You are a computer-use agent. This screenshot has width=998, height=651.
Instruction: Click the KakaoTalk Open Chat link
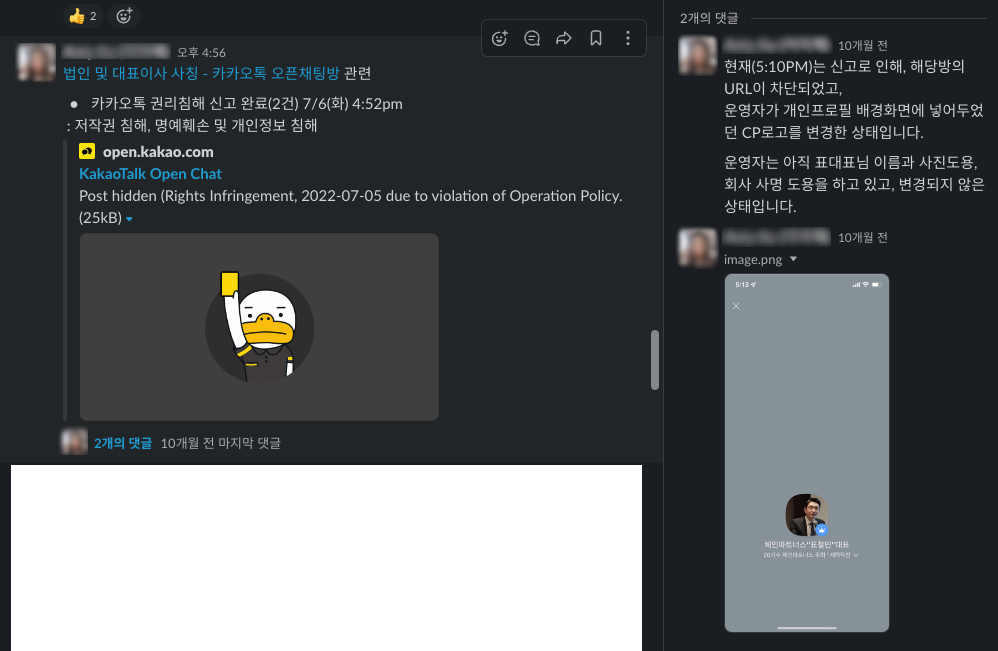tap(150, 174)
